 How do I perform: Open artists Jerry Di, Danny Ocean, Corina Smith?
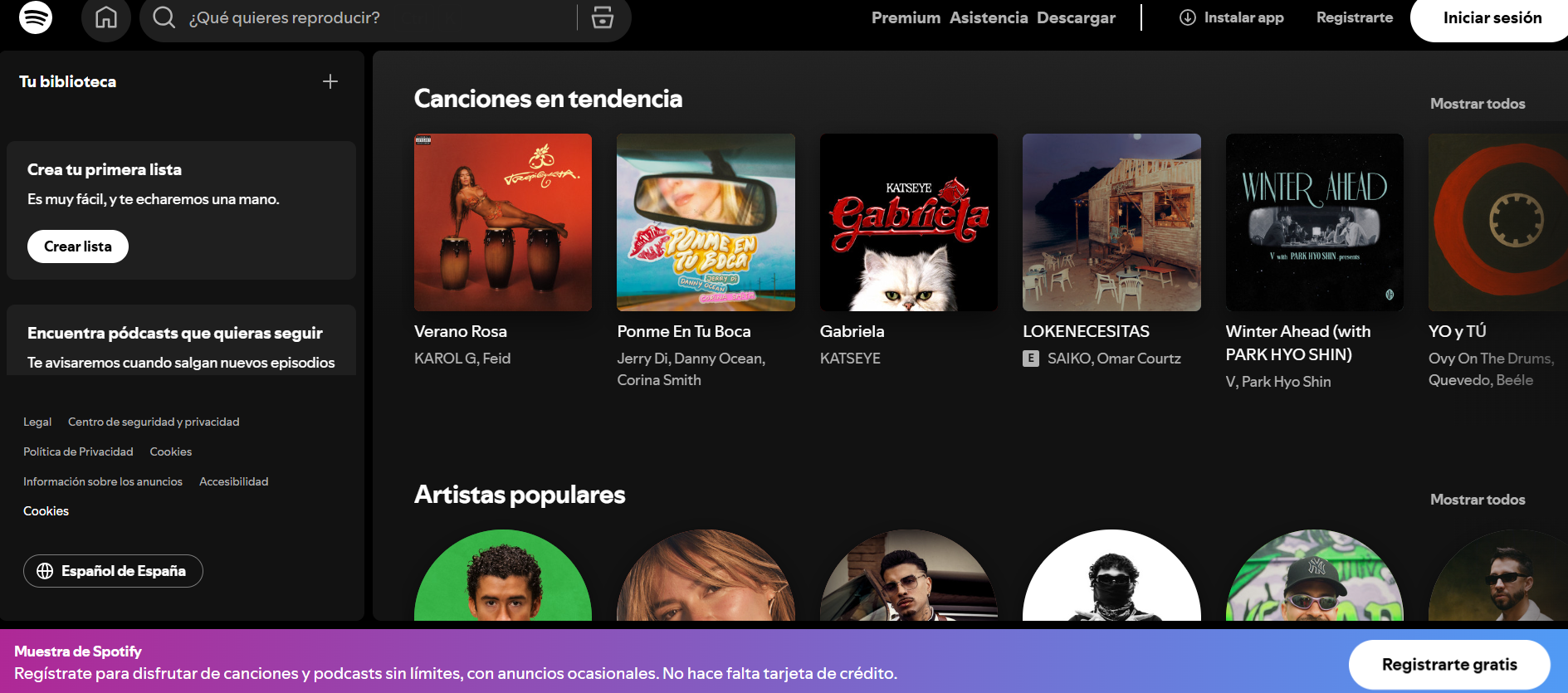pyautogui.click(x=691, y=369)
